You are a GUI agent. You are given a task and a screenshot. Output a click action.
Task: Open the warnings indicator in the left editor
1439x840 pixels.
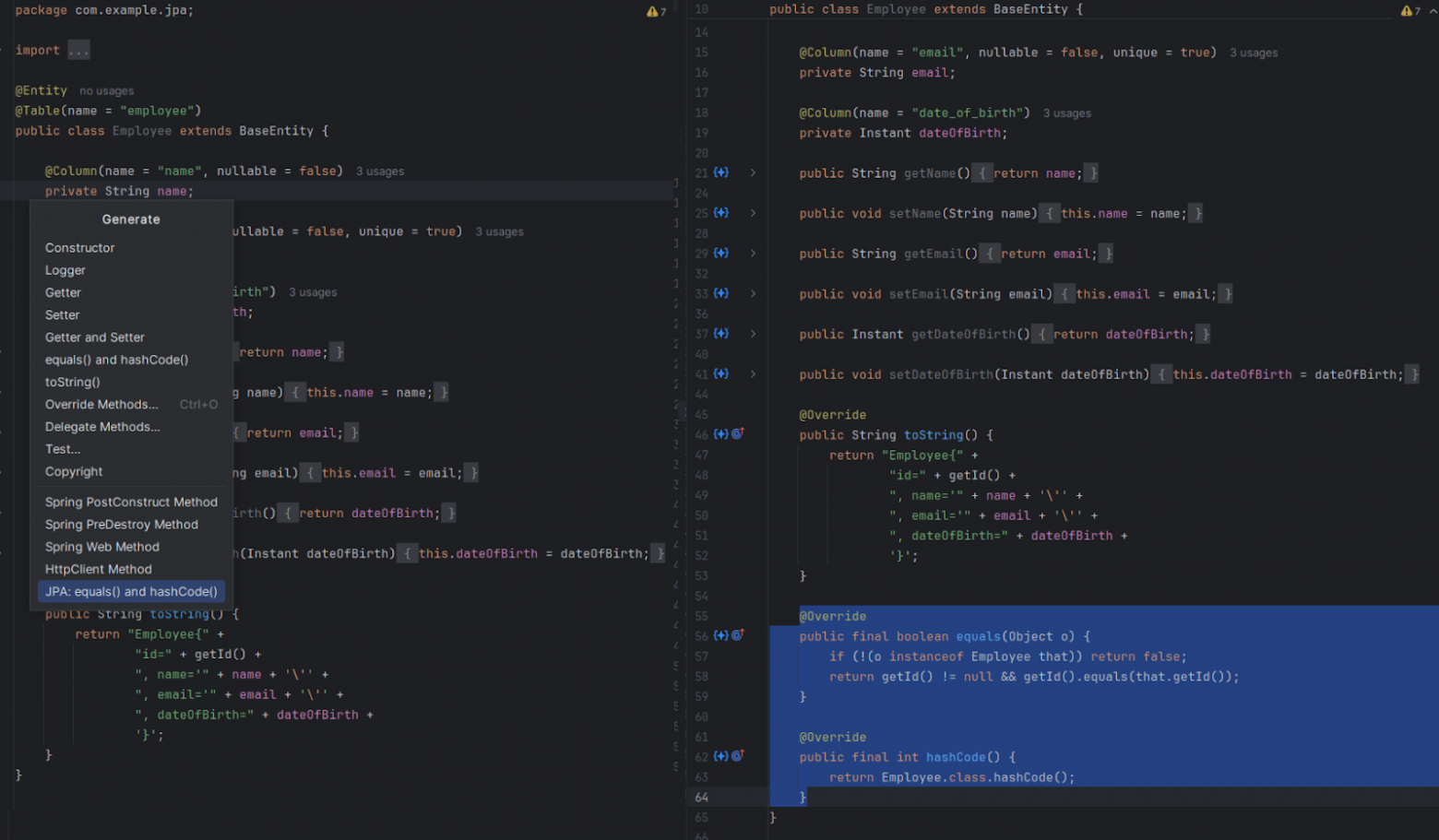[x=656, y=11]
